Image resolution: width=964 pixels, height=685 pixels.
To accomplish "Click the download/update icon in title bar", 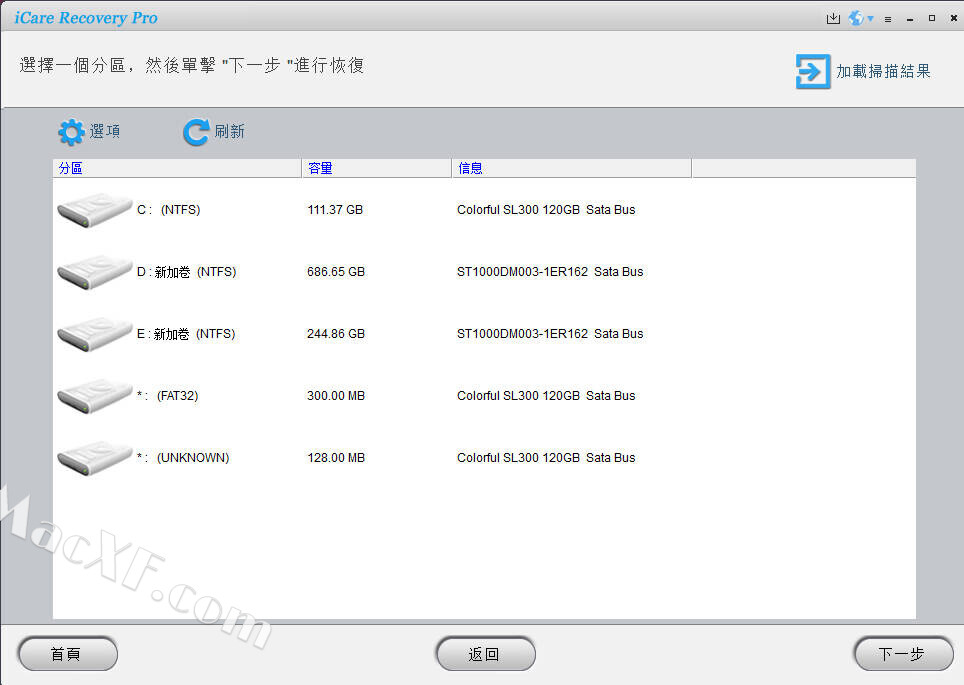I will [x=833, y=18].
